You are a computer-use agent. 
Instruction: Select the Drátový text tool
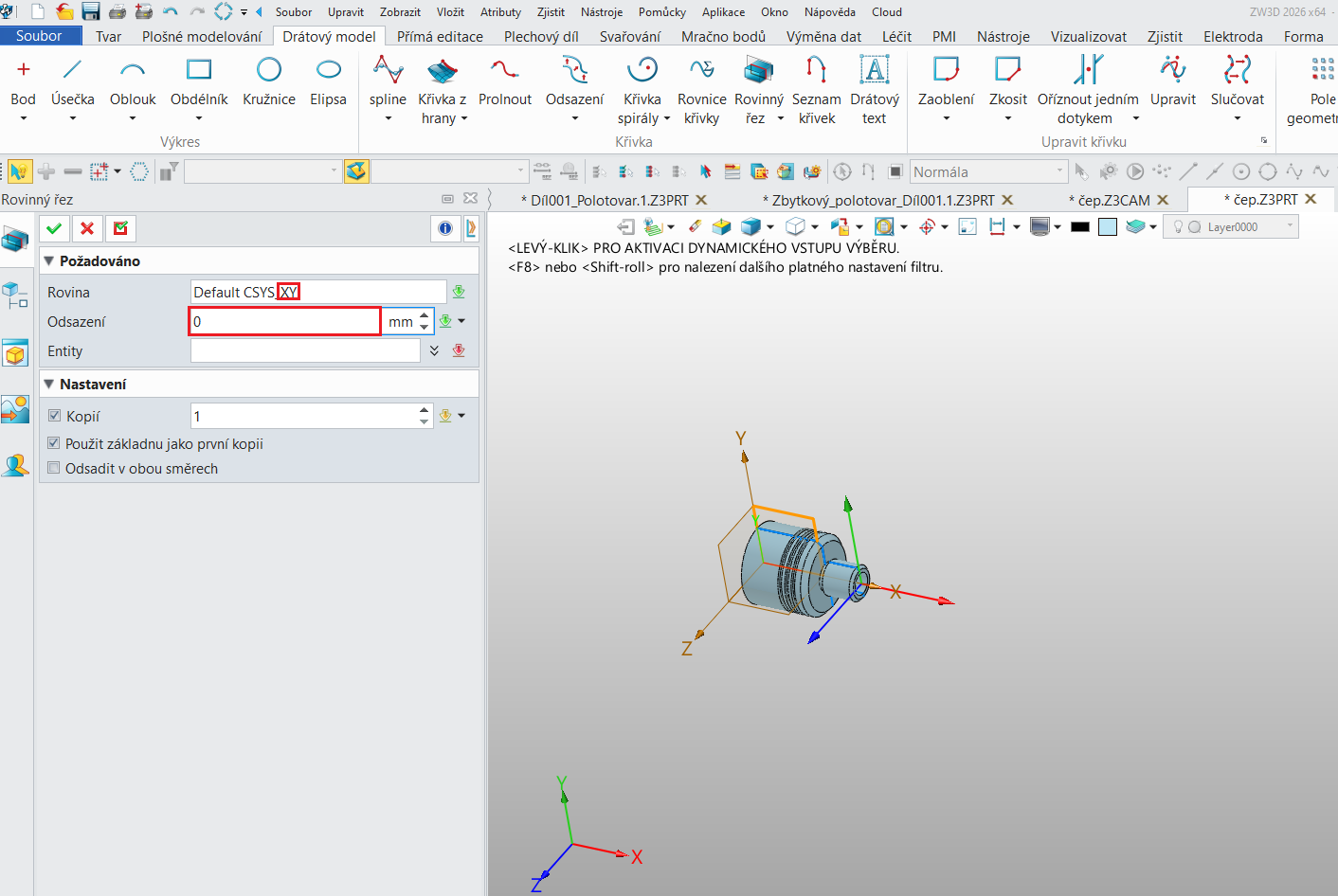pyautogui.click(x=875, y=91)
